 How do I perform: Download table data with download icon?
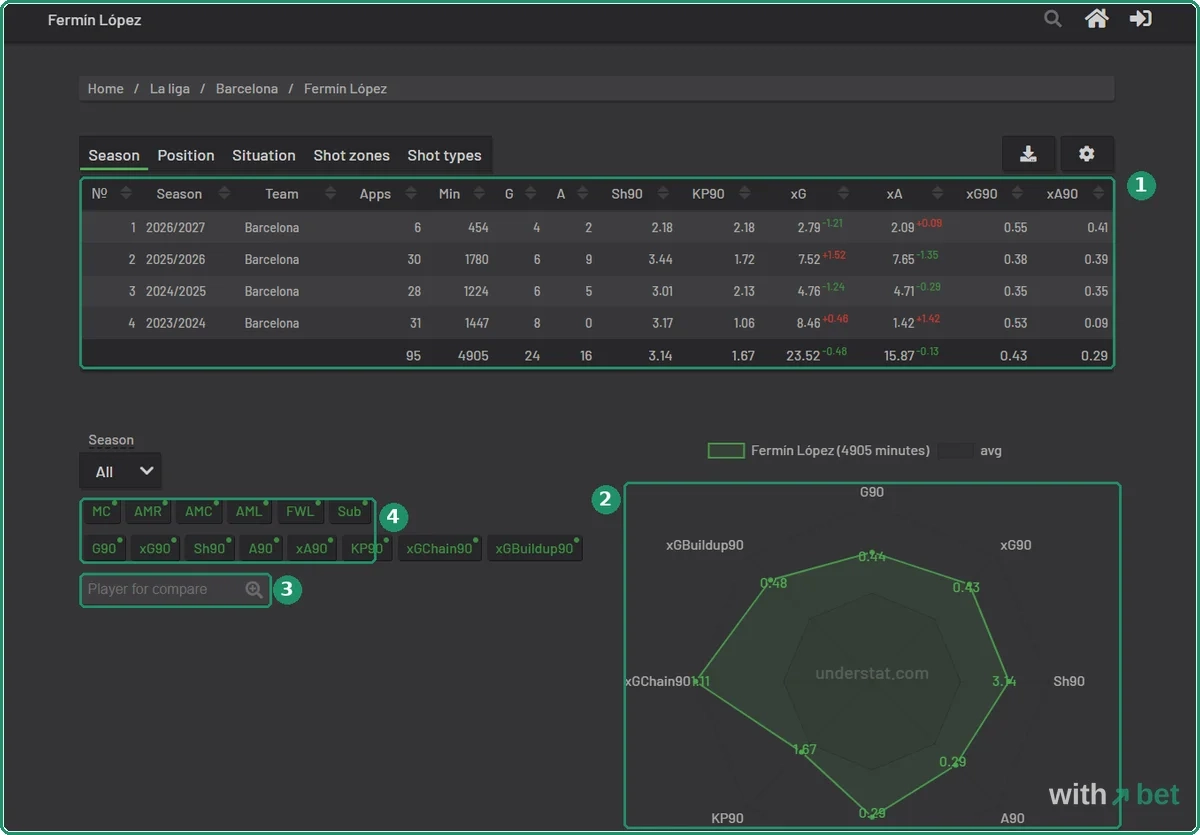pyautogui.click(x=1028, y=154)
